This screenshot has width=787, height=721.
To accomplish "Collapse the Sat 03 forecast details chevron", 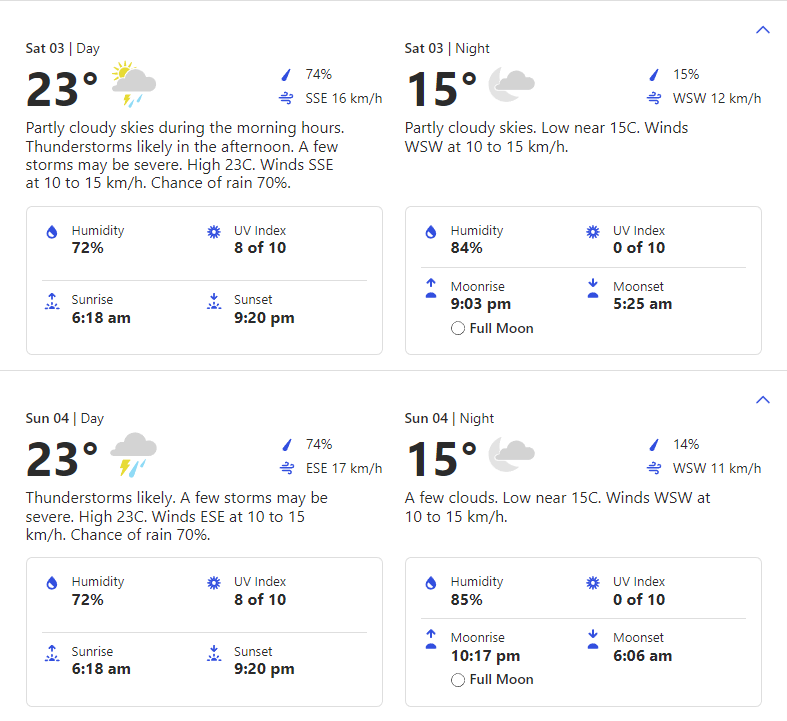I will coord(762,30).
